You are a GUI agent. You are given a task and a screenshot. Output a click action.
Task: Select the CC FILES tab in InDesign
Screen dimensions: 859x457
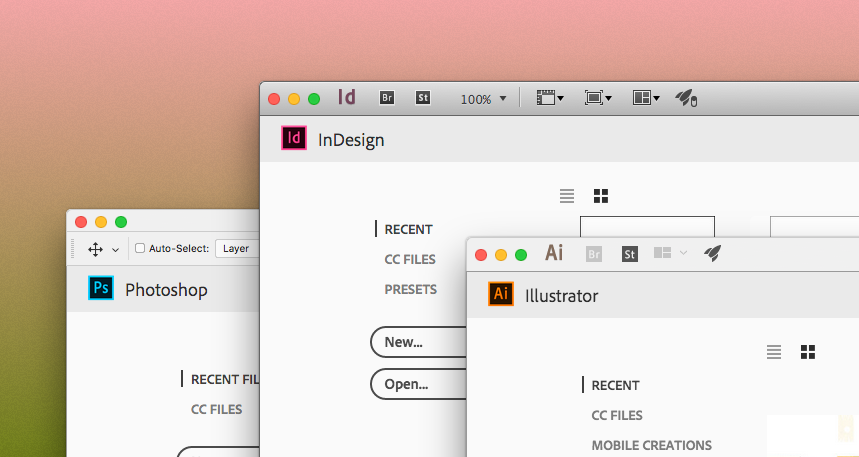(x=410, y=259)
